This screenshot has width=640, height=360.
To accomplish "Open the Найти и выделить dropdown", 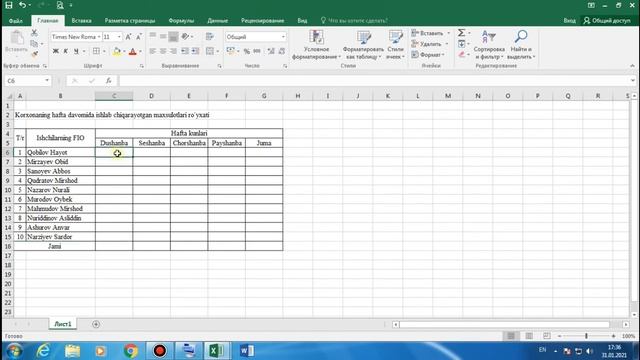I will (521, 45).
